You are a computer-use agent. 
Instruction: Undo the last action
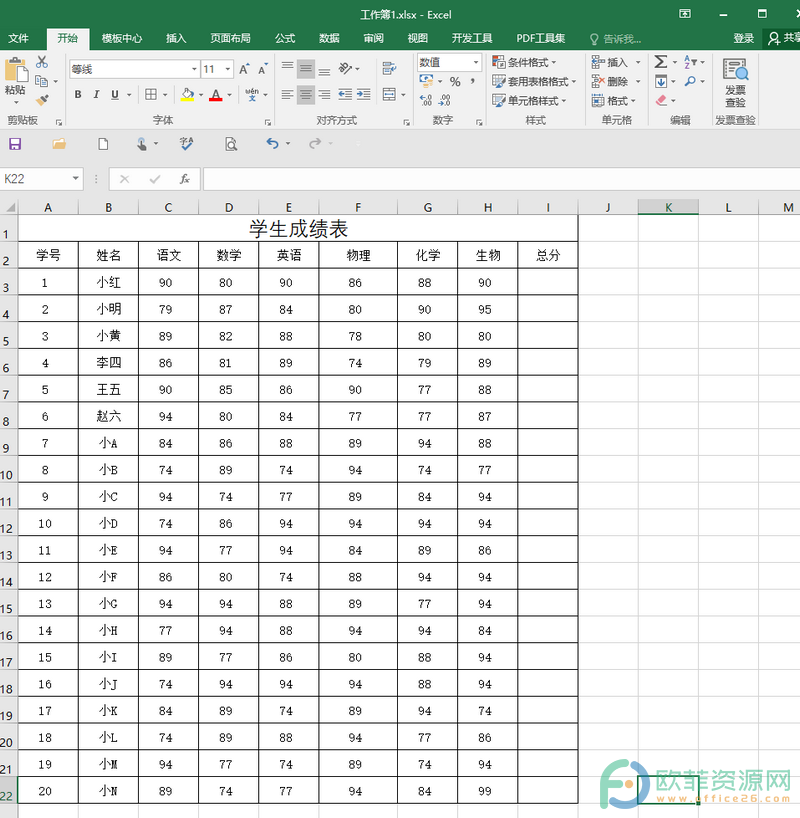coord(272,143)
